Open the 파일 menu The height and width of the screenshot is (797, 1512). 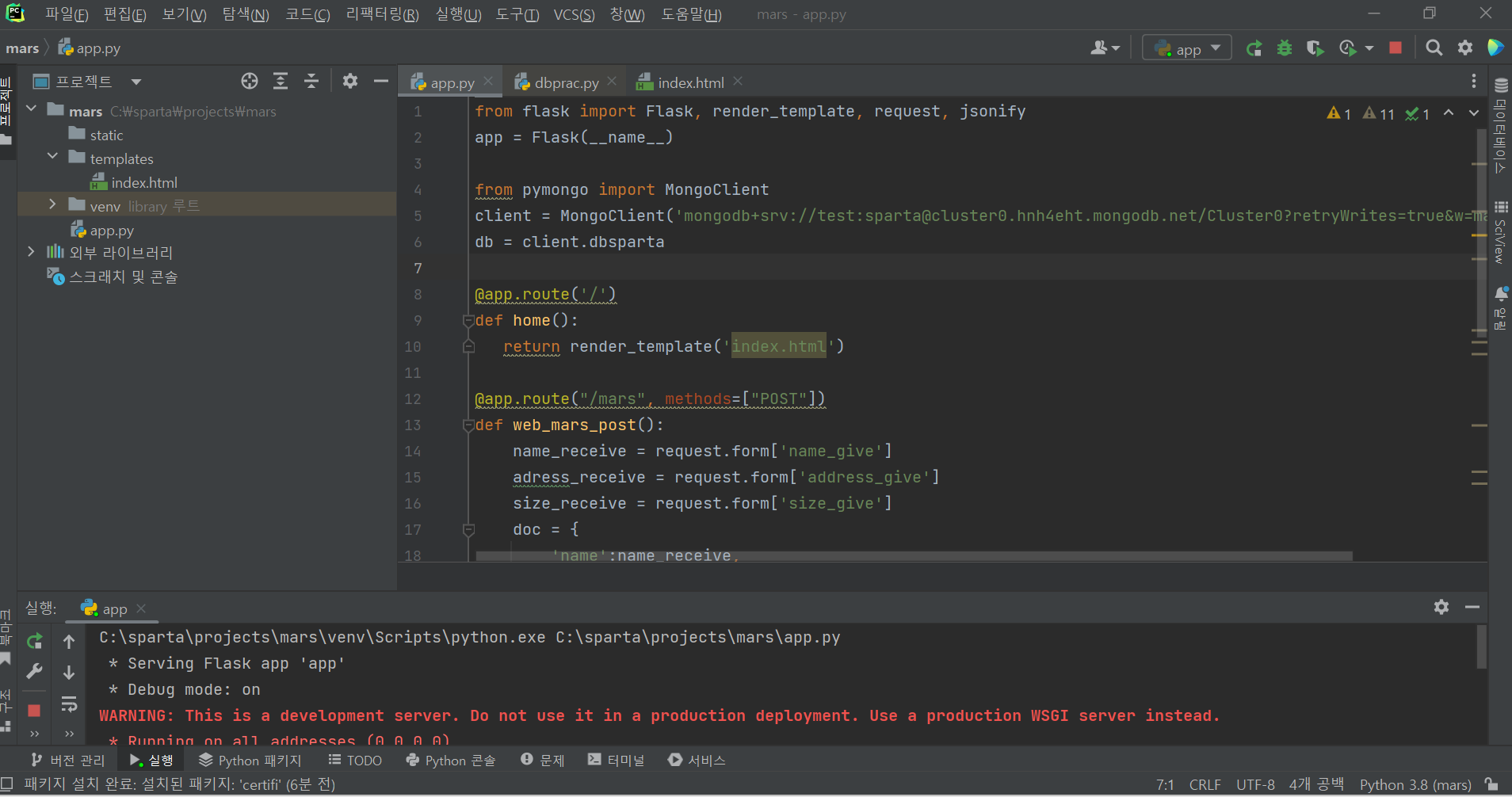click(x=67, y=14)
